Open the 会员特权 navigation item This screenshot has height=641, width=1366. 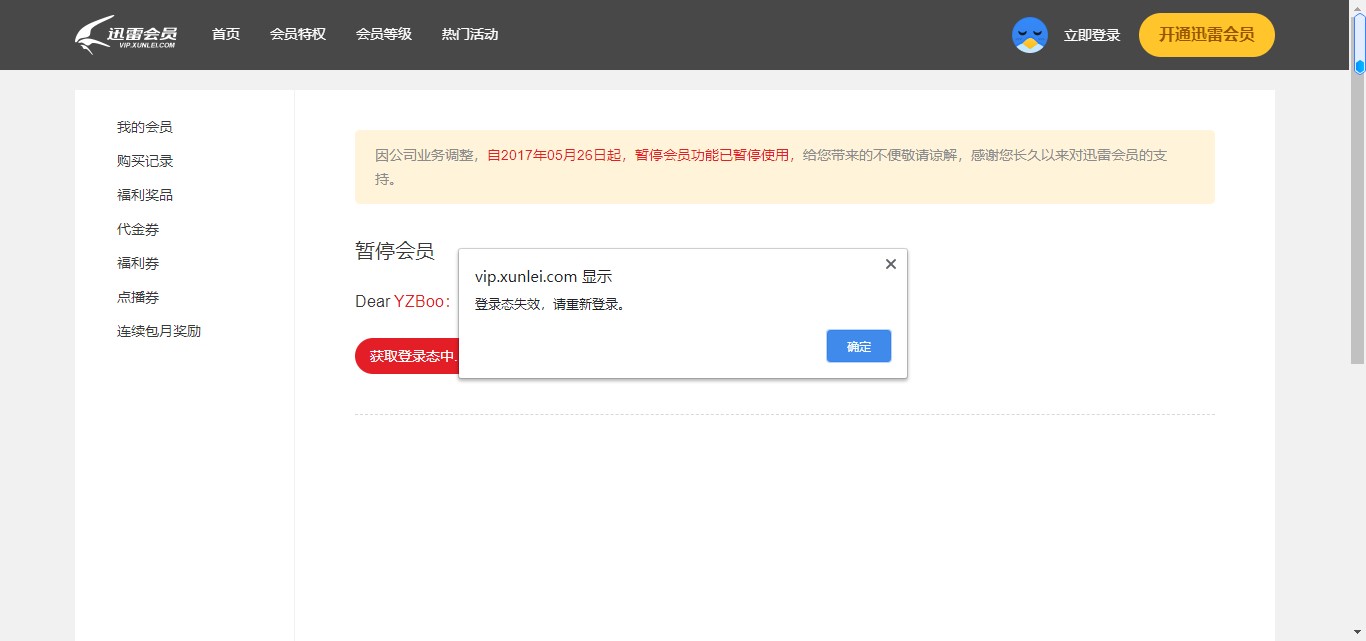[297, 33]
